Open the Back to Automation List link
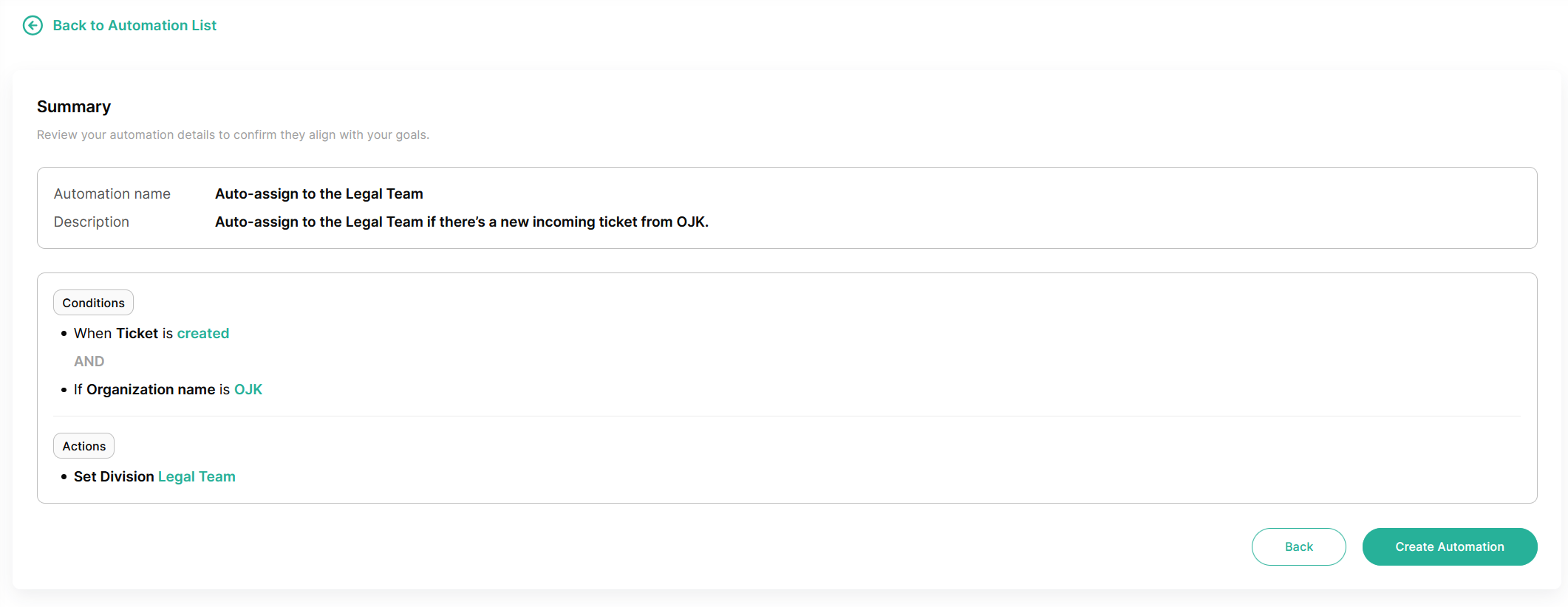This screenshot has height=607, width=1568. point(134,26)
